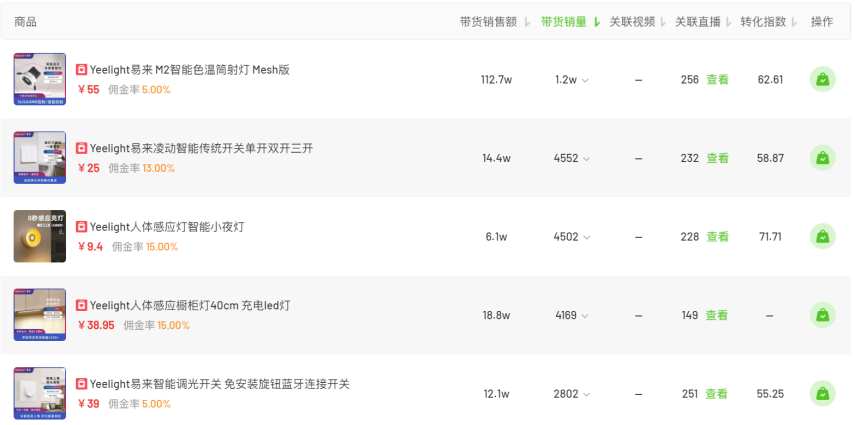Click the 带货销量 sorted column header
This screenshot has height=425, width=855.
(x=570, y=22)
